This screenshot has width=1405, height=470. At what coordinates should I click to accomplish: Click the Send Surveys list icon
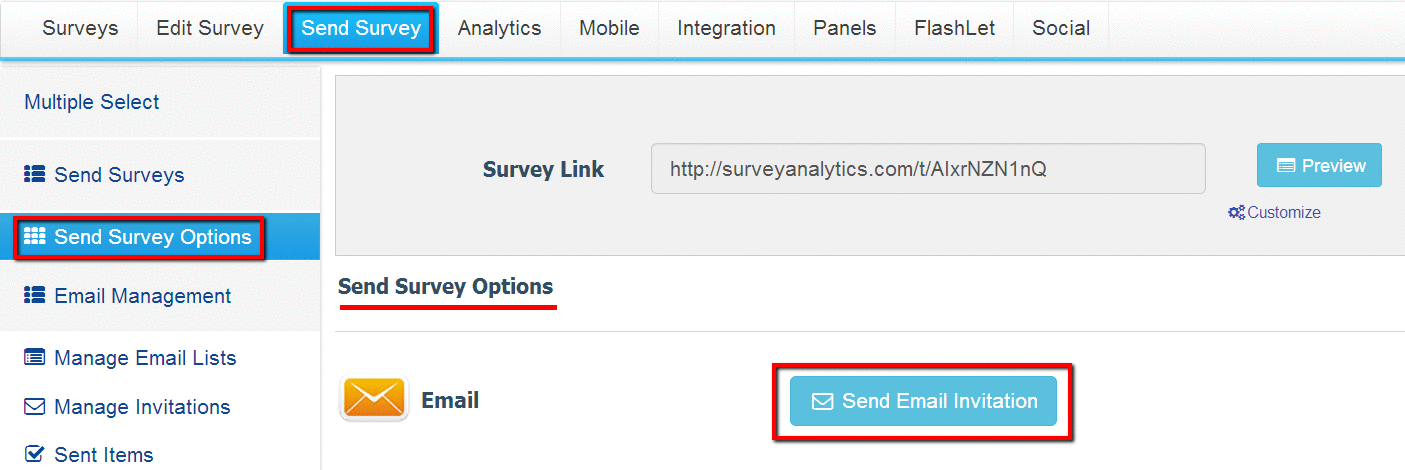coord(35,175)
